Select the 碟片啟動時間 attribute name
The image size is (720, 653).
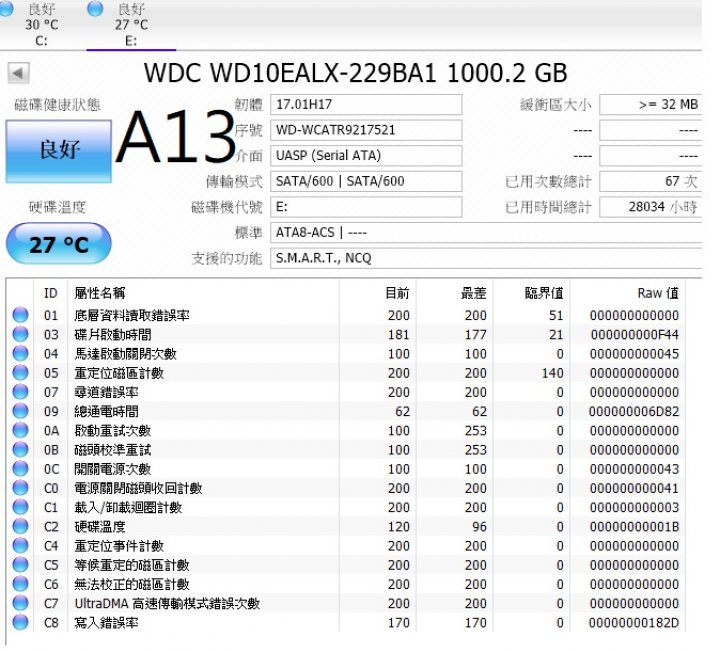[113, 335]
